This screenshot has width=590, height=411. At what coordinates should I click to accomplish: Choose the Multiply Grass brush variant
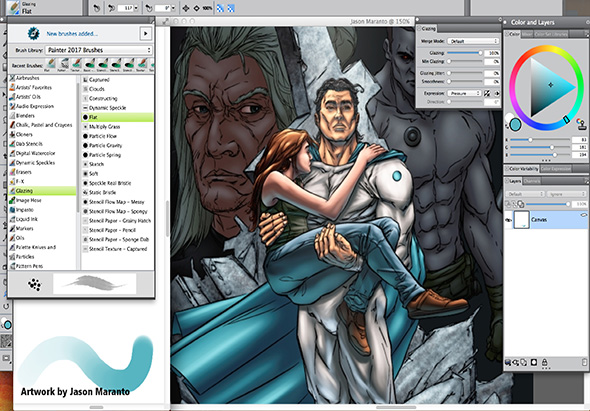click(117, 127)
